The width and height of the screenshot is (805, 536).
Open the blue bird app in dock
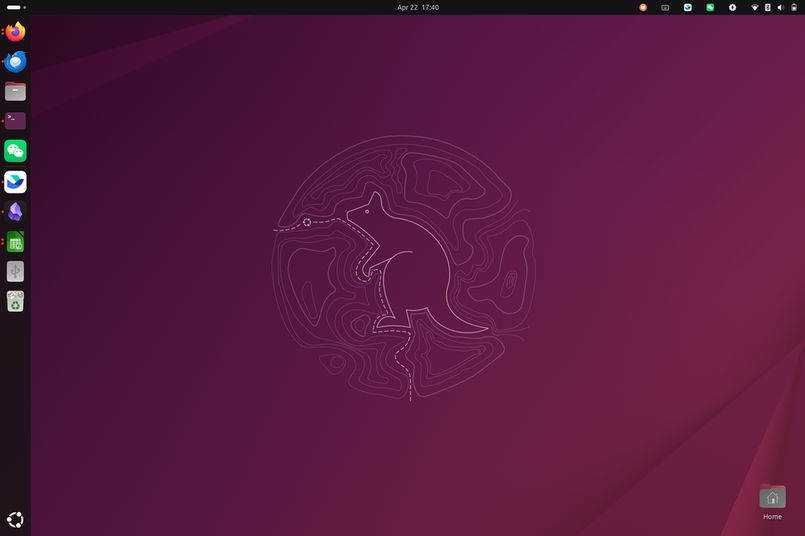15,182
